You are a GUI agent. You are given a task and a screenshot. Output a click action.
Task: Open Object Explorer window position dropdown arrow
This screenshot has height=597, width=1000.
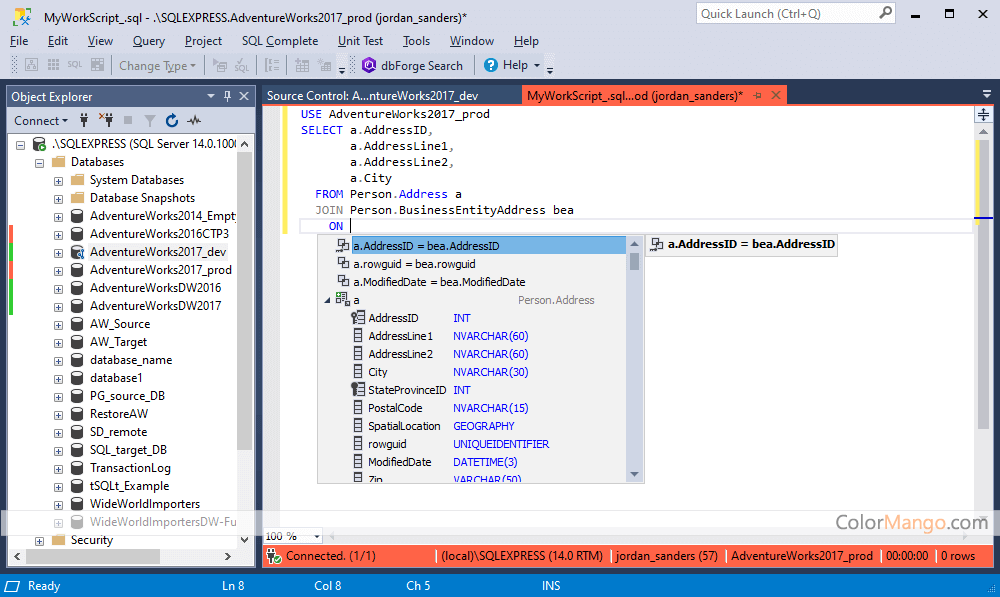point(210,96)
